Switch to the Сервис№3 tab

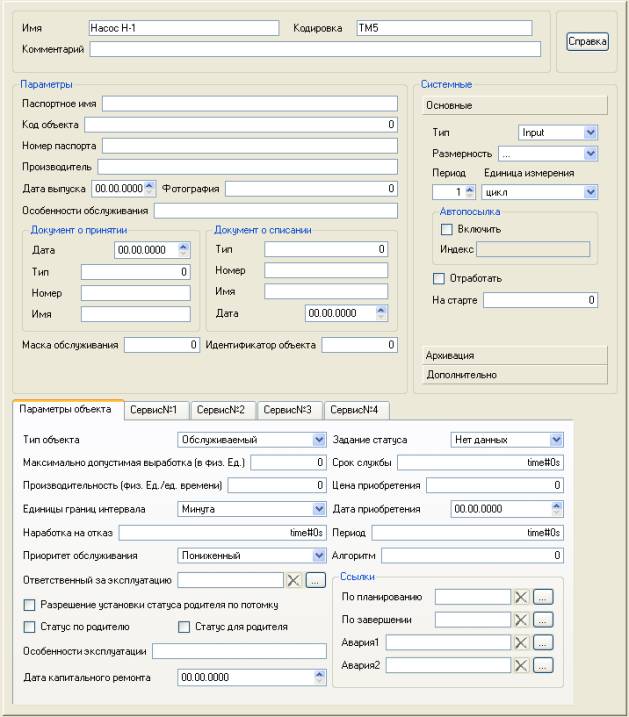[x=290, y=410]
